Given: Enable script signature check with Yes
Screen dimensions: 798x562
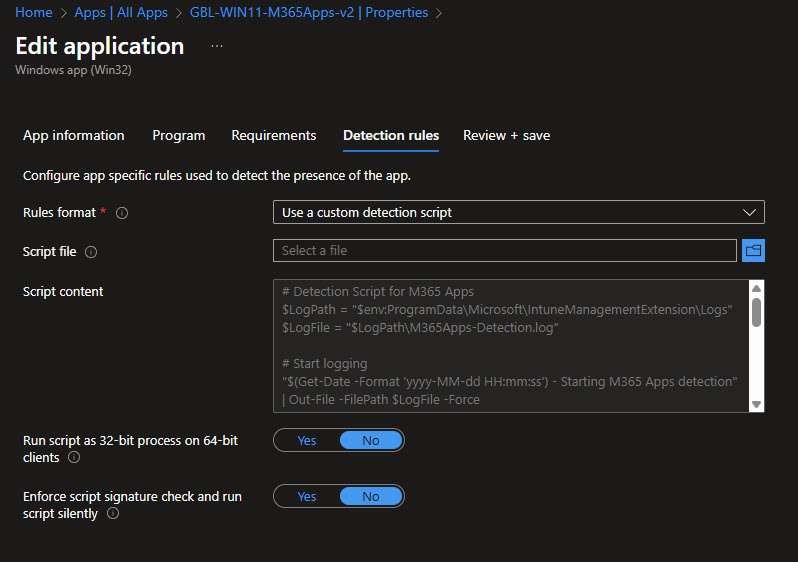Looking at the screenshot, I should (307, 496).
